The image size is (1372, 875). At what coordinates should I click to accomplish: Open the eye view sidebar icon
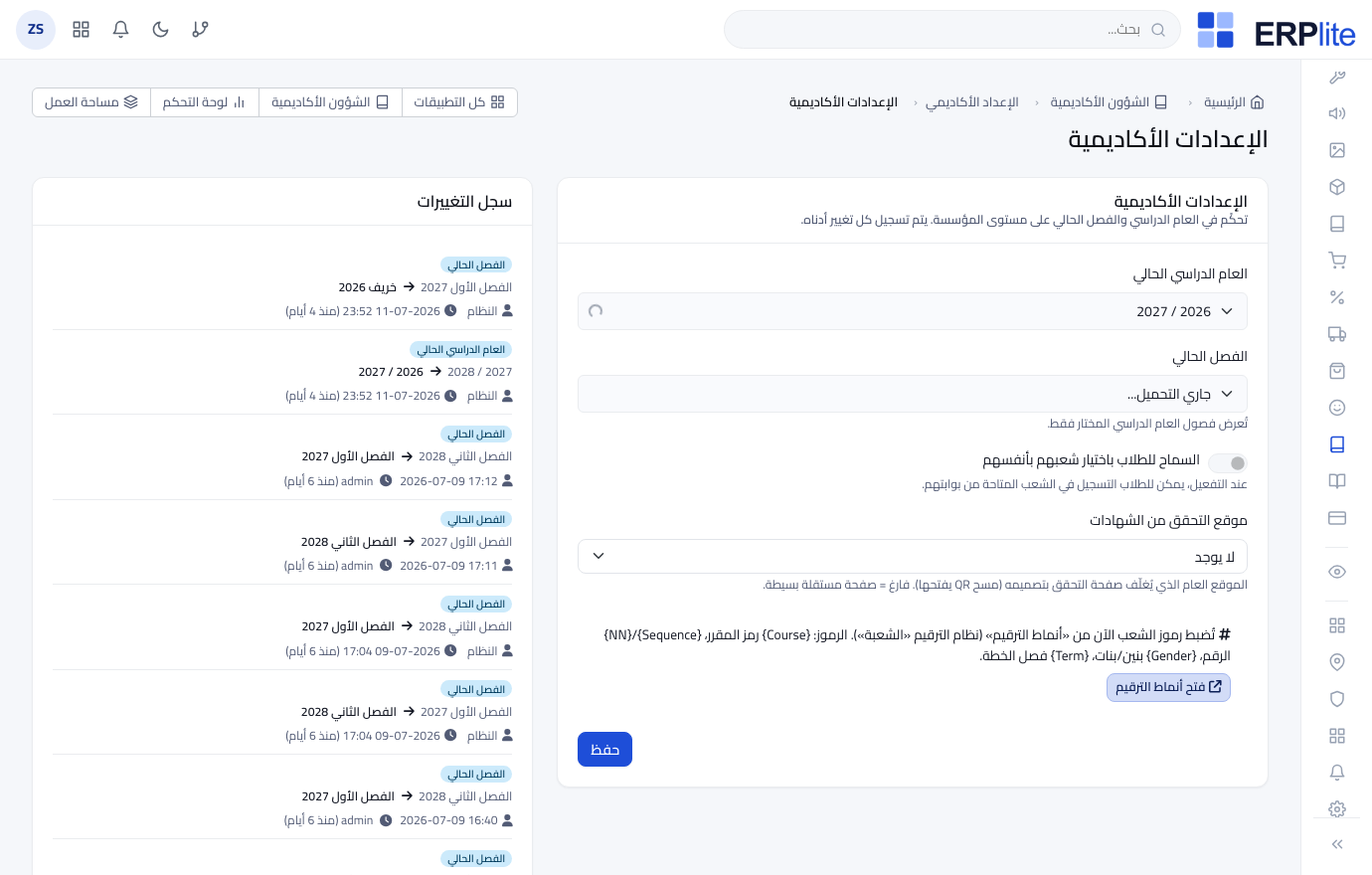point(1337,572)
